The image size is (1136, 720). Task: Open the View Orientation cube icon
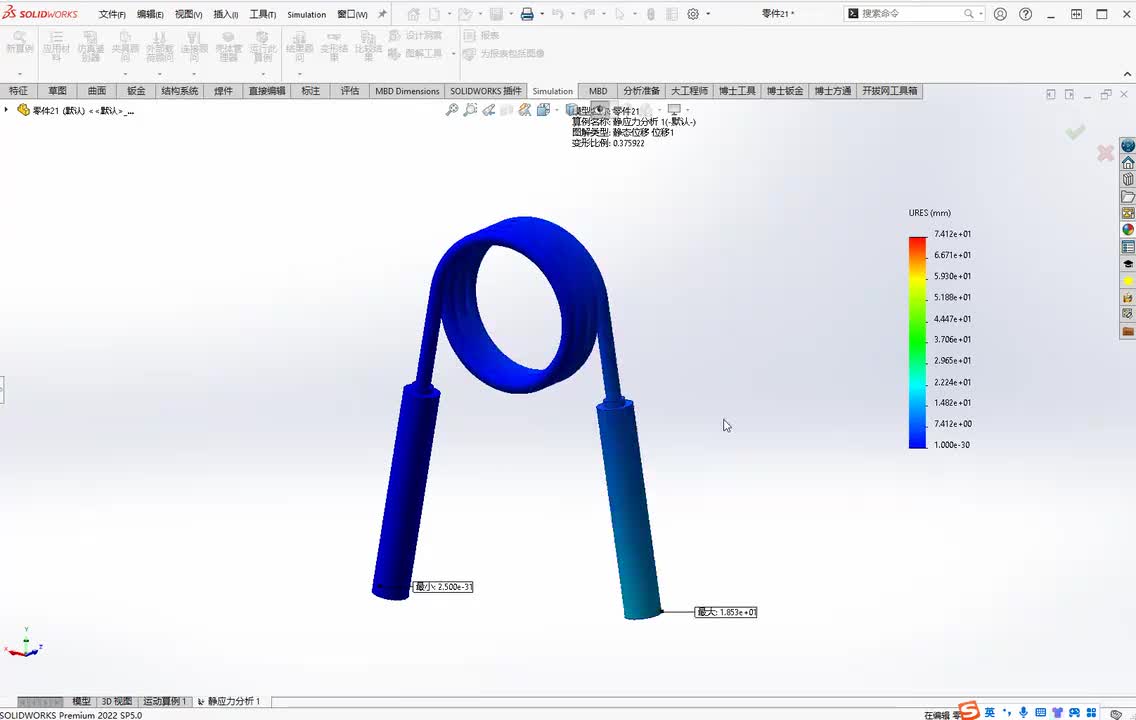(x=543, y=109)
